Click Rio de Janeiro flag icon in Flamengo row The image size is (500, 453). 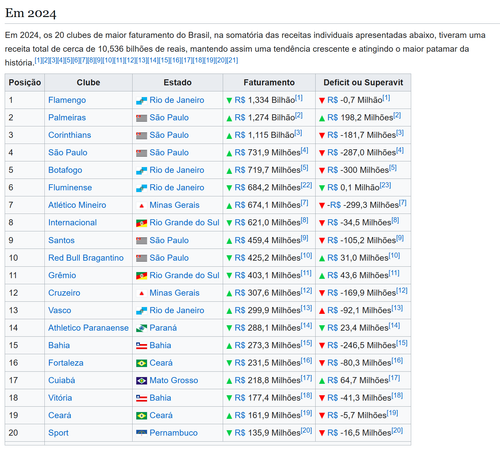click(141, 101)
